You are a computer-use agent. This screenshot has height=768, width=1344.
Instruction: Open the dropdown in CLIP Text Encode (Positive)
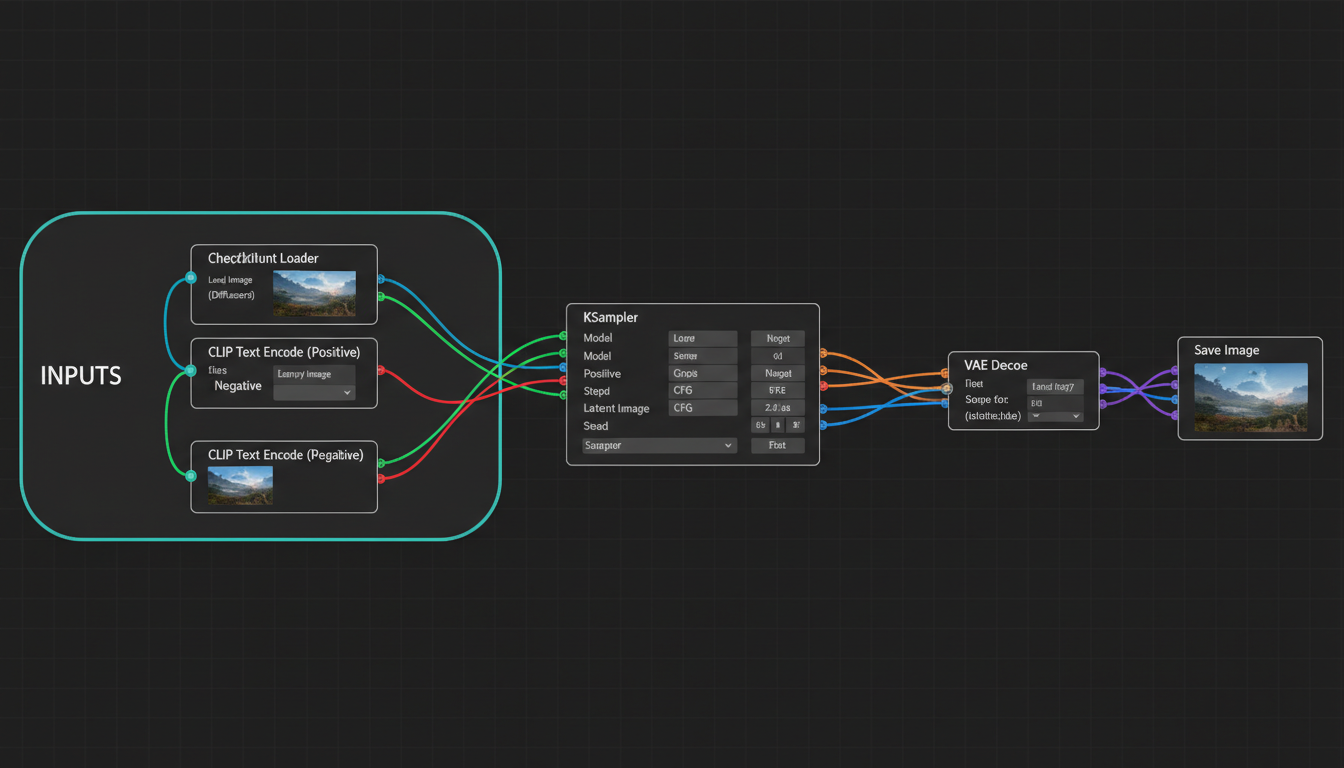[314, 393]
